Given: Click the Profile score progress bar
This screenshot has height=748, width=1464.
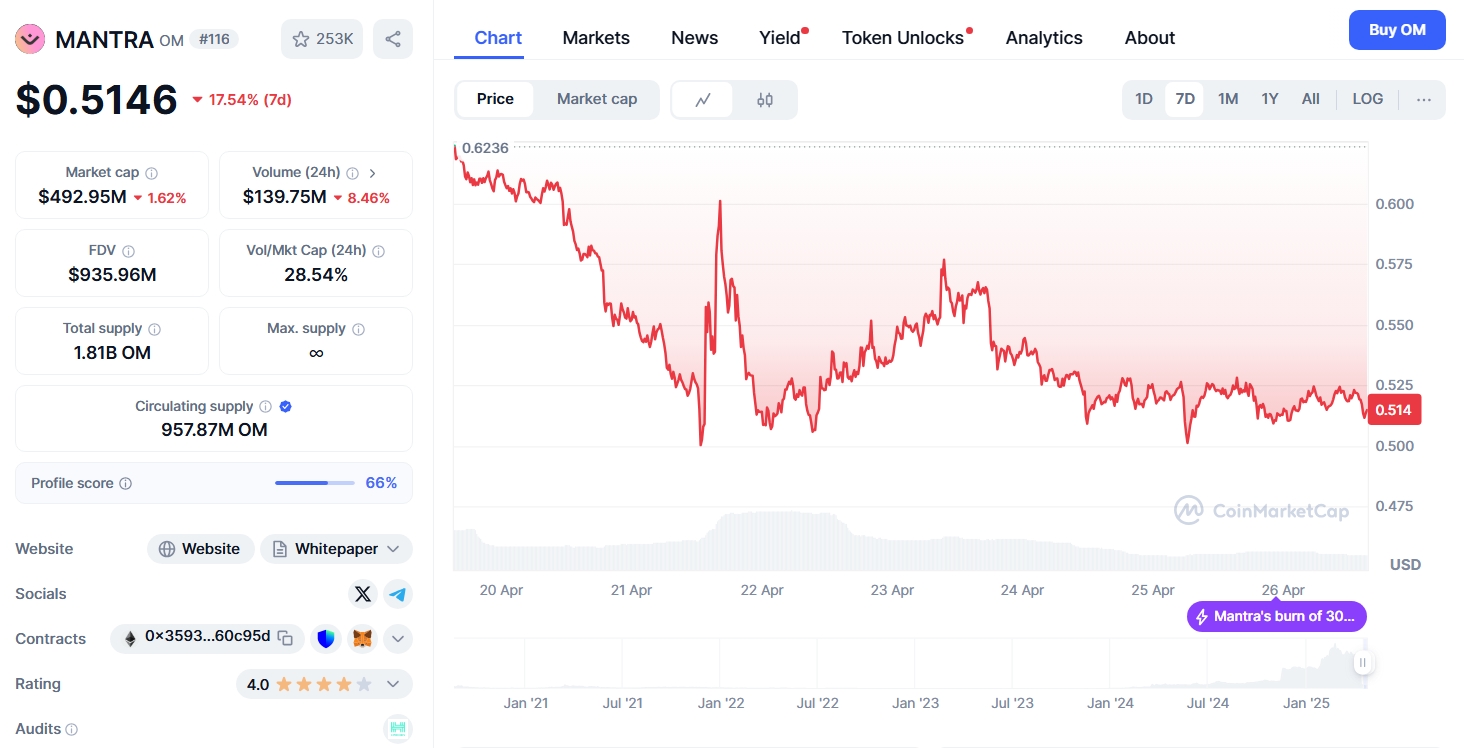Looking at the screenshot, I should (x=315, y=483).
